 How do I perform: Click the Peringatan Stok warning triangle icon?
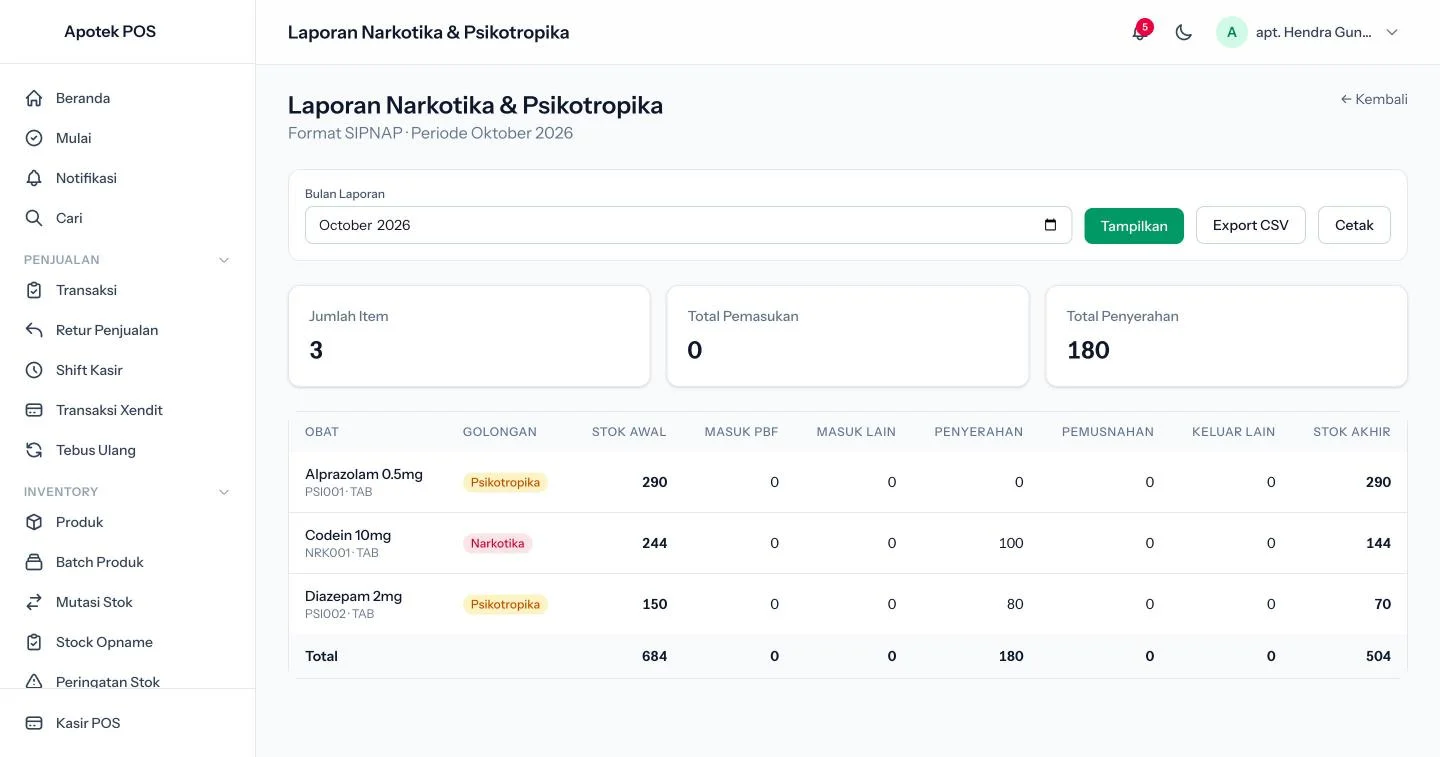(x=34, y=681)
